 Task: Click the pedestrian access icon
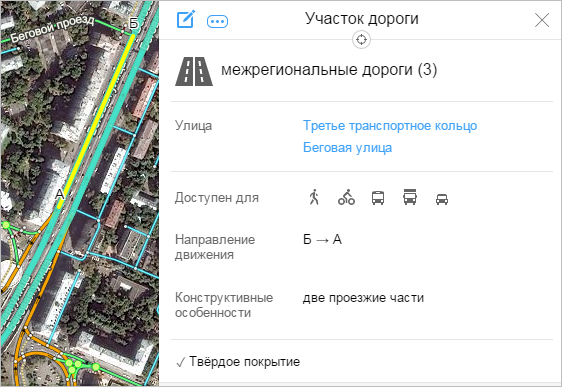pos(314,197)
